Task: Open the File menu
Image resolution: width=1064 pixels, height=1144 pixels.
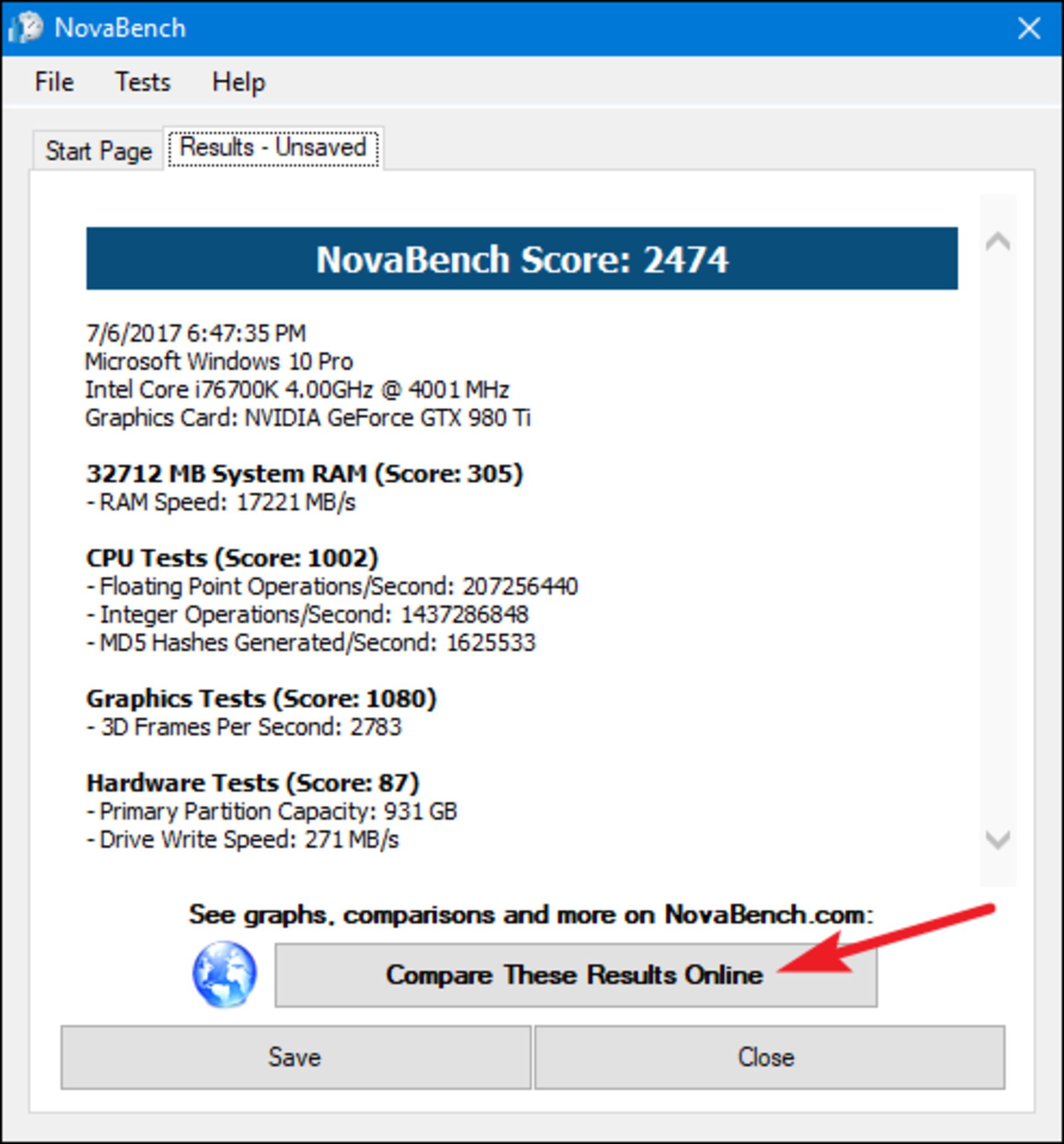Action: point(54,81)
